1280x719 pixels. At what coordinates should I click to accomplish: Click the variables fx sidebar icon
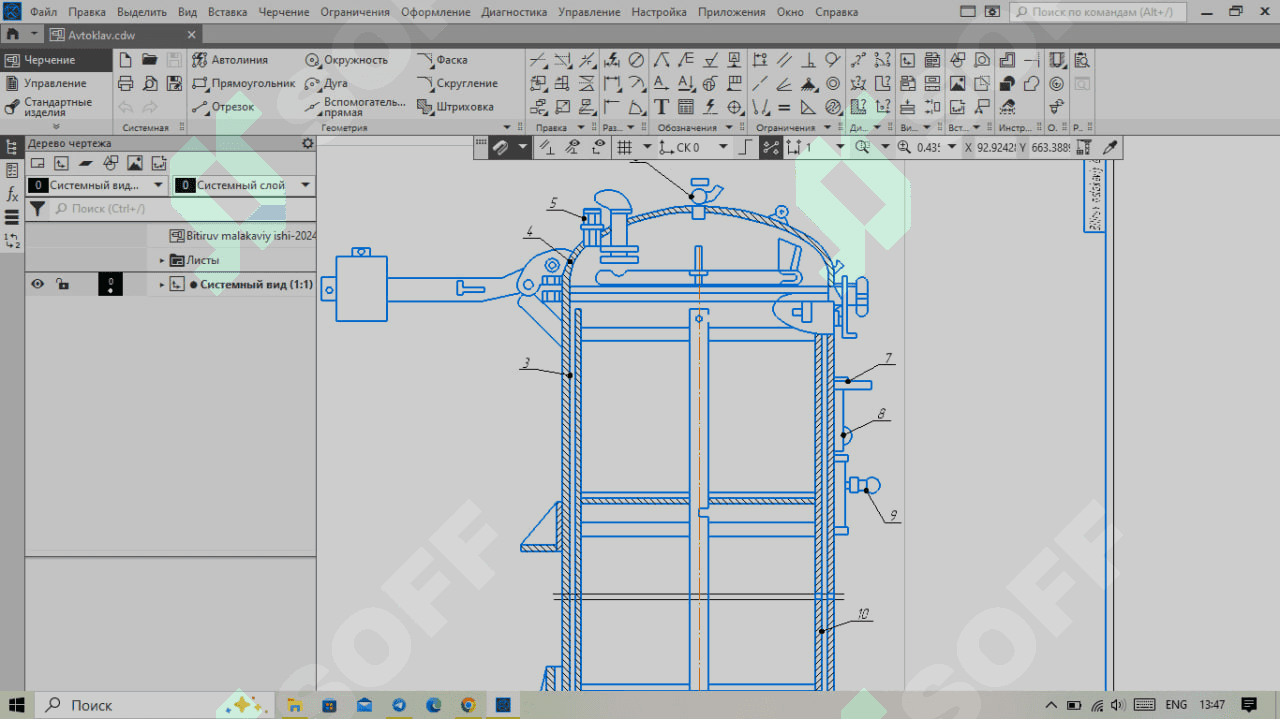[12, 193]
